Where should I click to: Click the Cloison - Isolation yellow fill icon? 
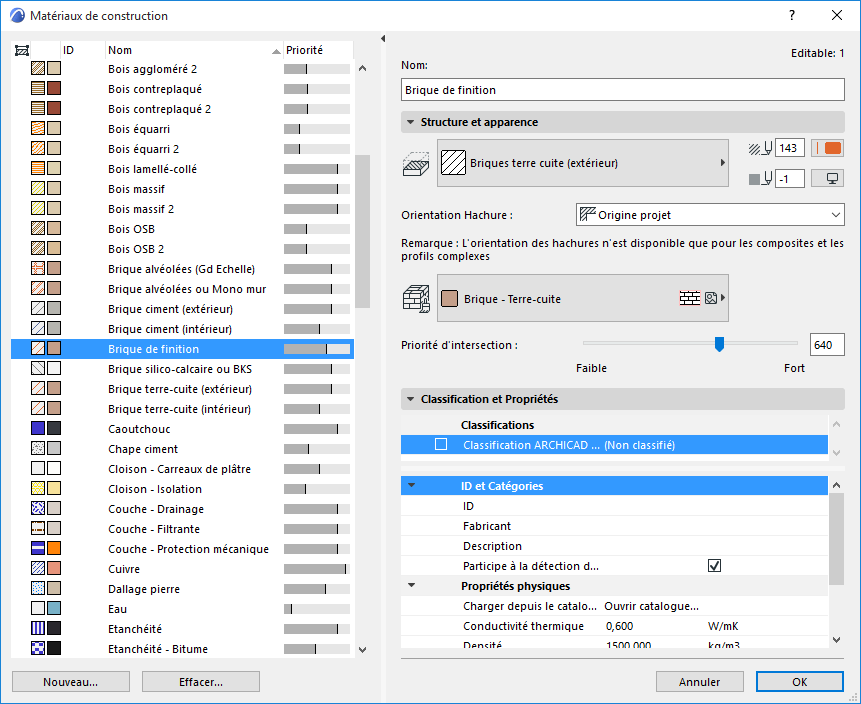click(x=38, y=488)
